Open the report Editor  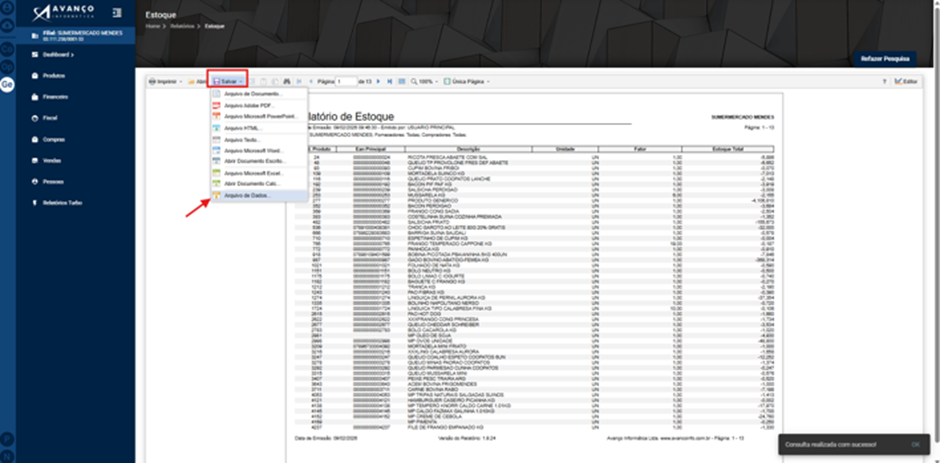(906, 81)
